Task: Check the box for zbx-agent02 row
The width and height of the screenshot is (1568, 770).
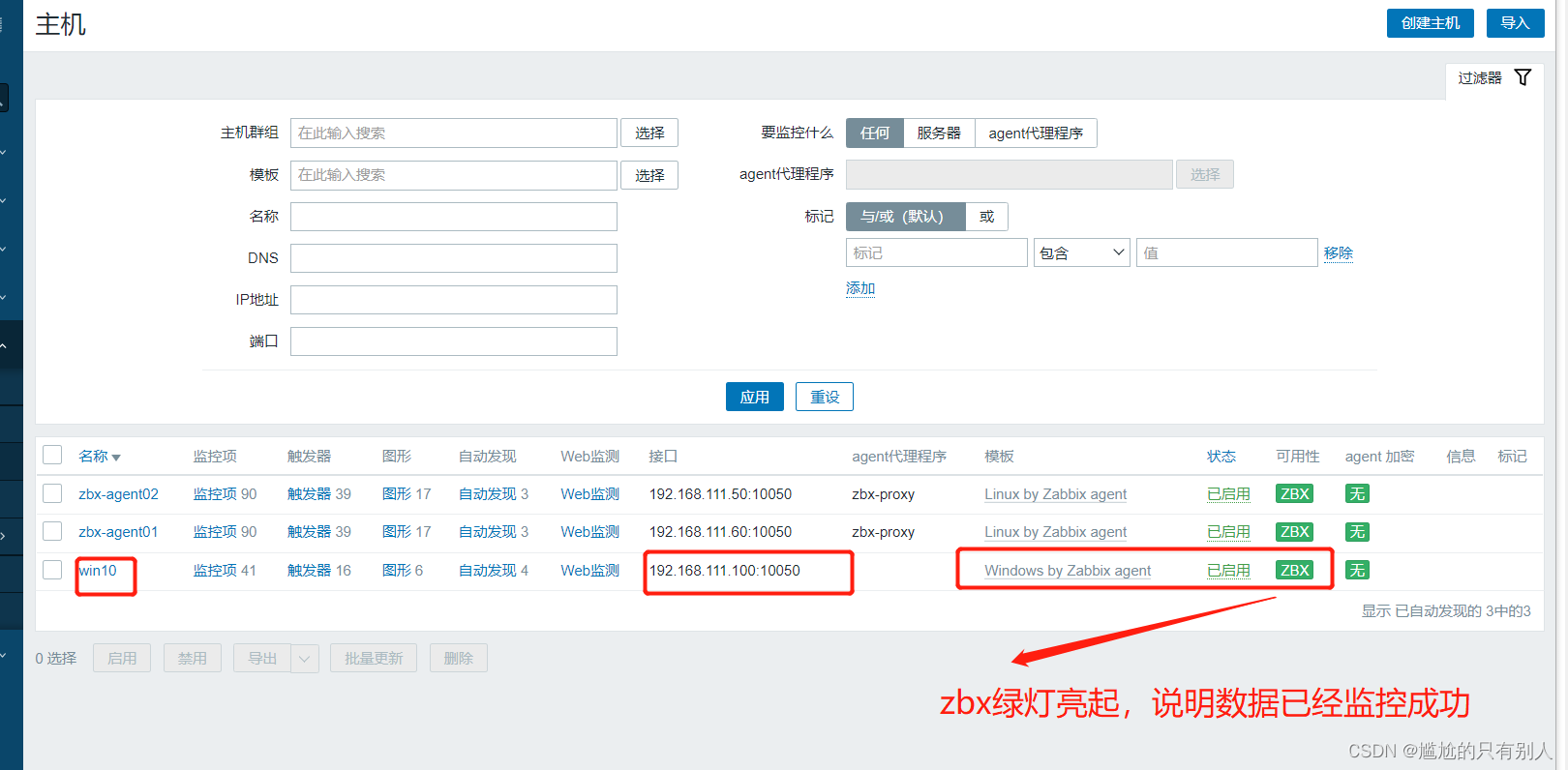Action: tap(52, 493)
